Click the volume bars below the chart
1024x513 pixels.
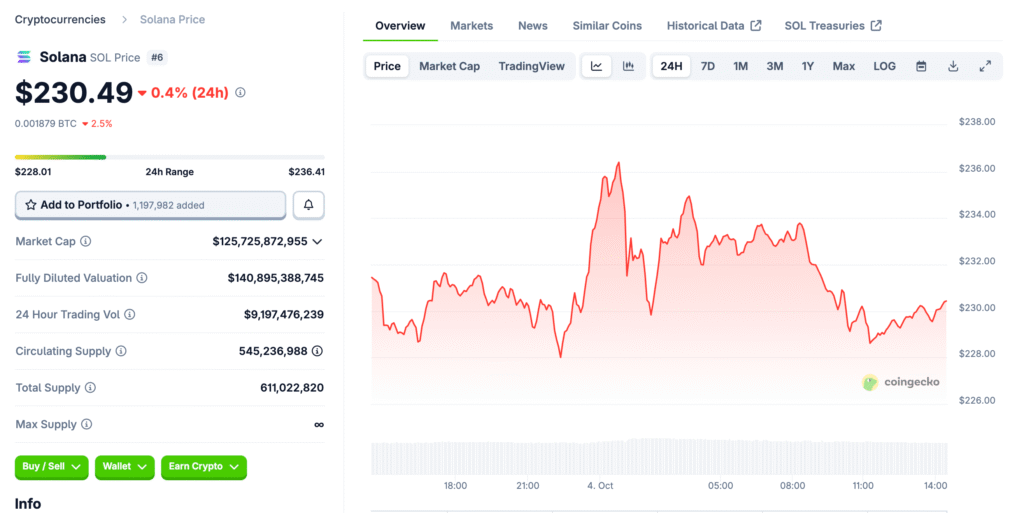[658, 456]
